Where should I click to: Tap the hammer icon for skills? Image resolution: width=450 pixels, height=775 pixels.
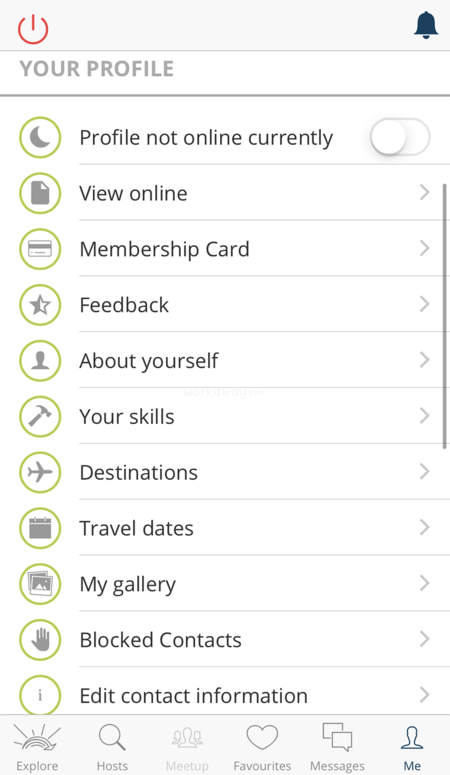(x=40, y=416)
